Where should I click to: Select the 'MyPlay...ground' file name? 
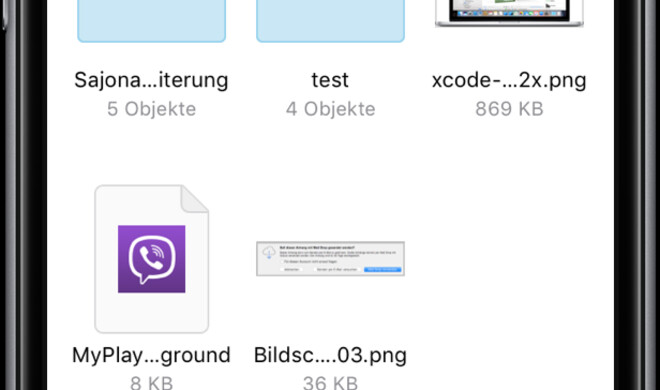tap(152, 356)
